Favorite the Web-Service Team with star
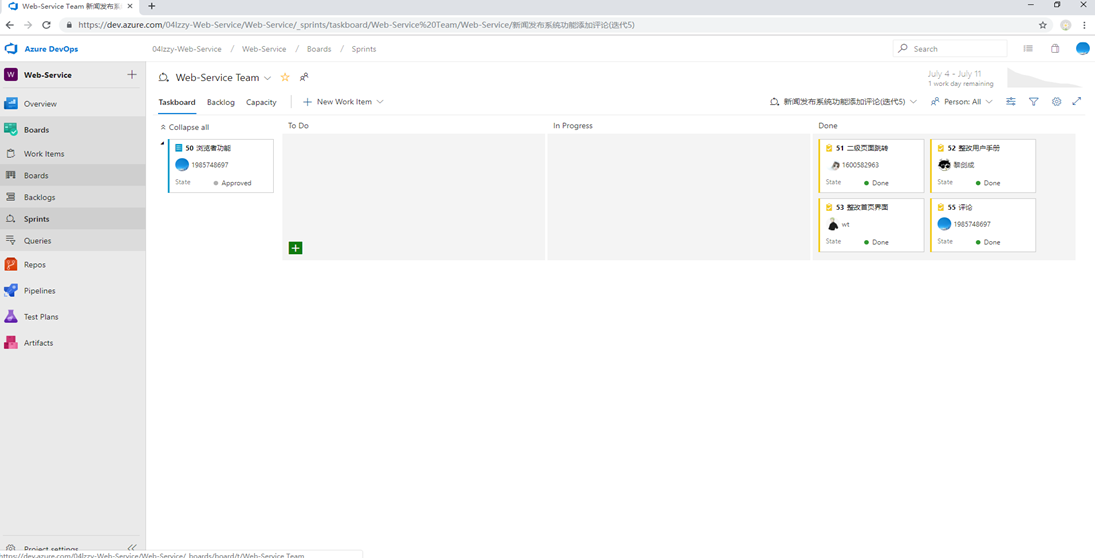The height and width of the screenshot is (558, 1095). [284, 78]
